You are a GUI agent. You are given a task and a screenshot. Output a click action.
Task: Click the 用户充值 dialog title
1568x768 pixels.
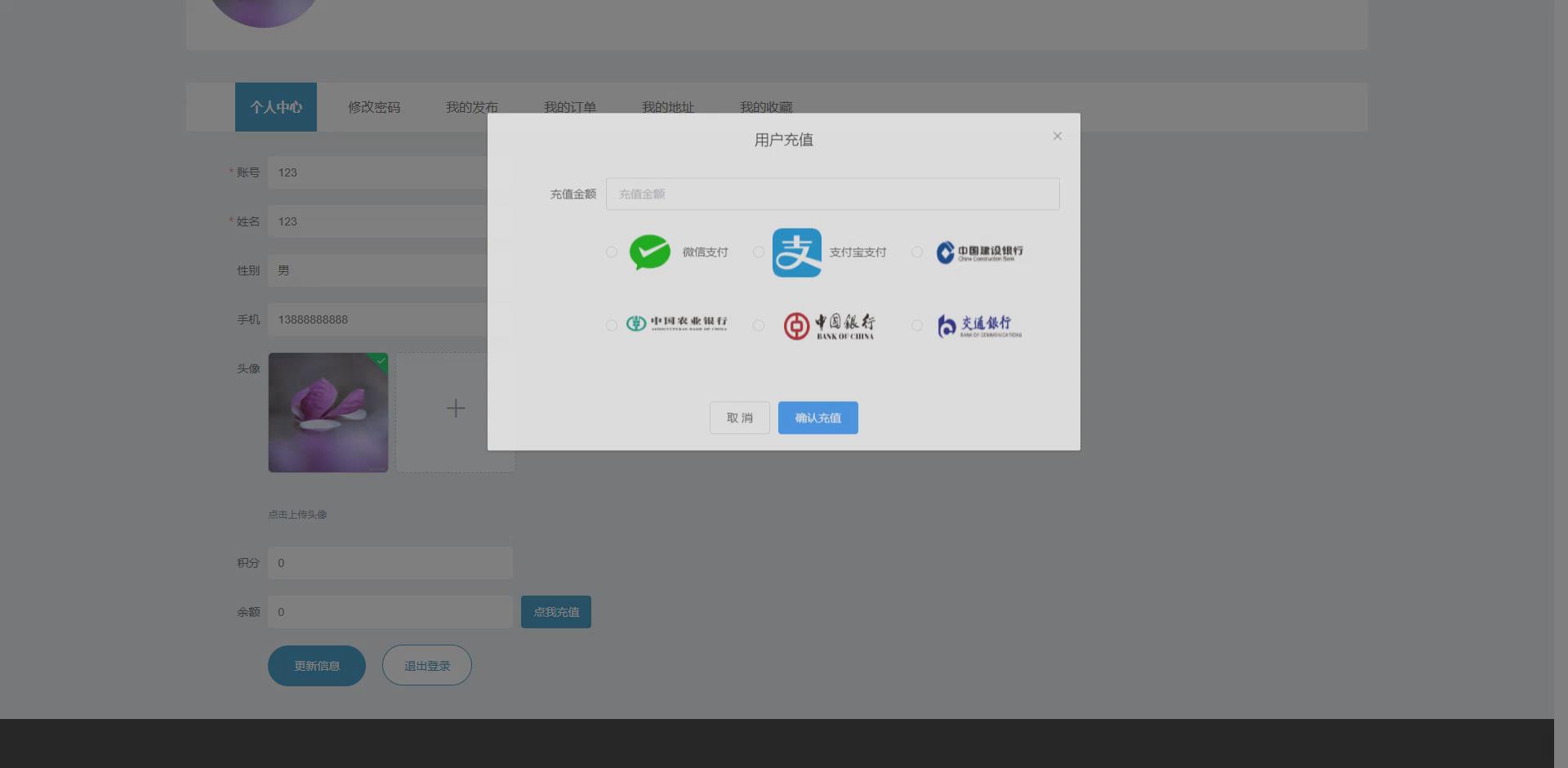coord(784,140)
